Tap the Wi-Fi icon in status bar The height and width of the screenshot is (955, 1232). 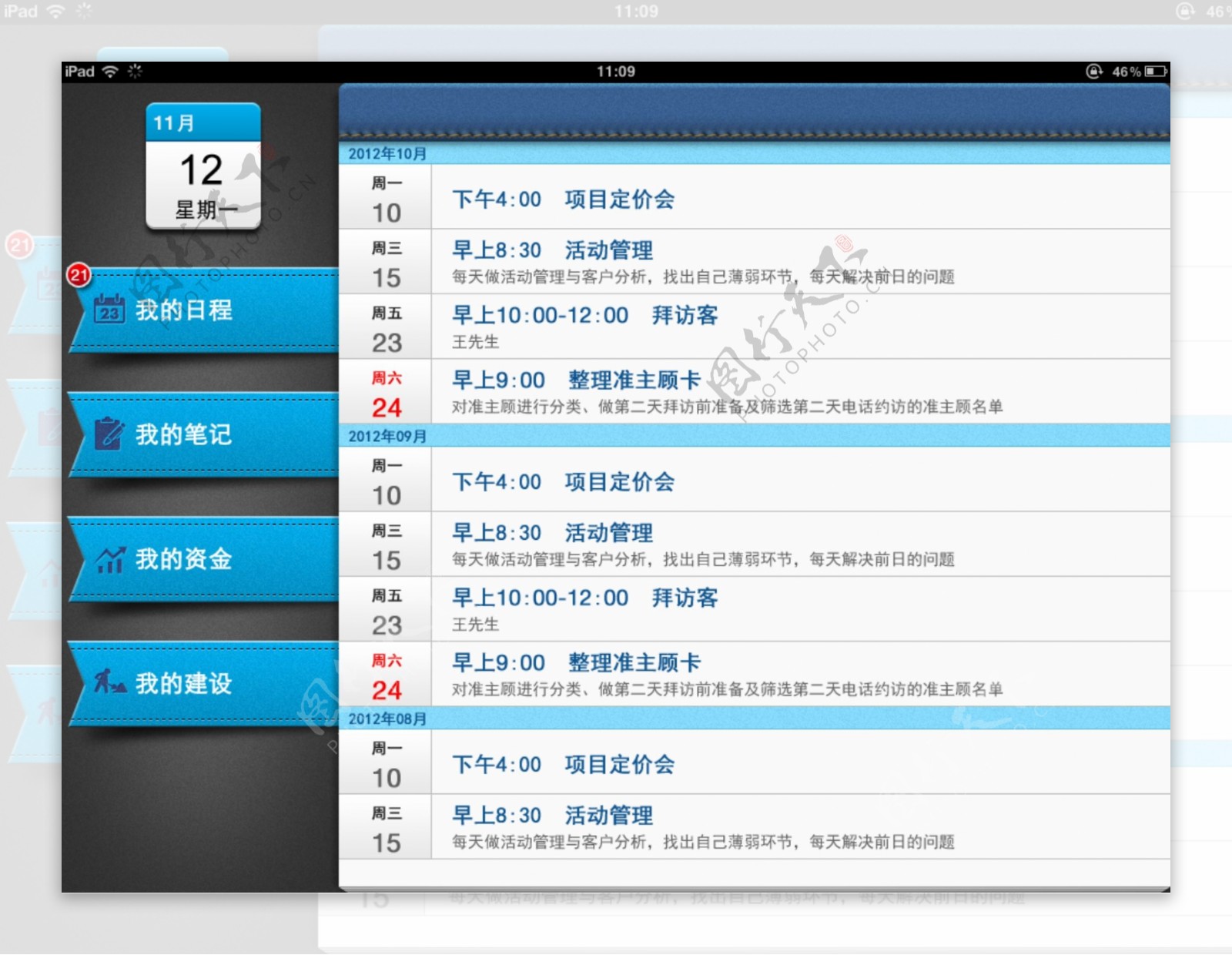(110, 72)
